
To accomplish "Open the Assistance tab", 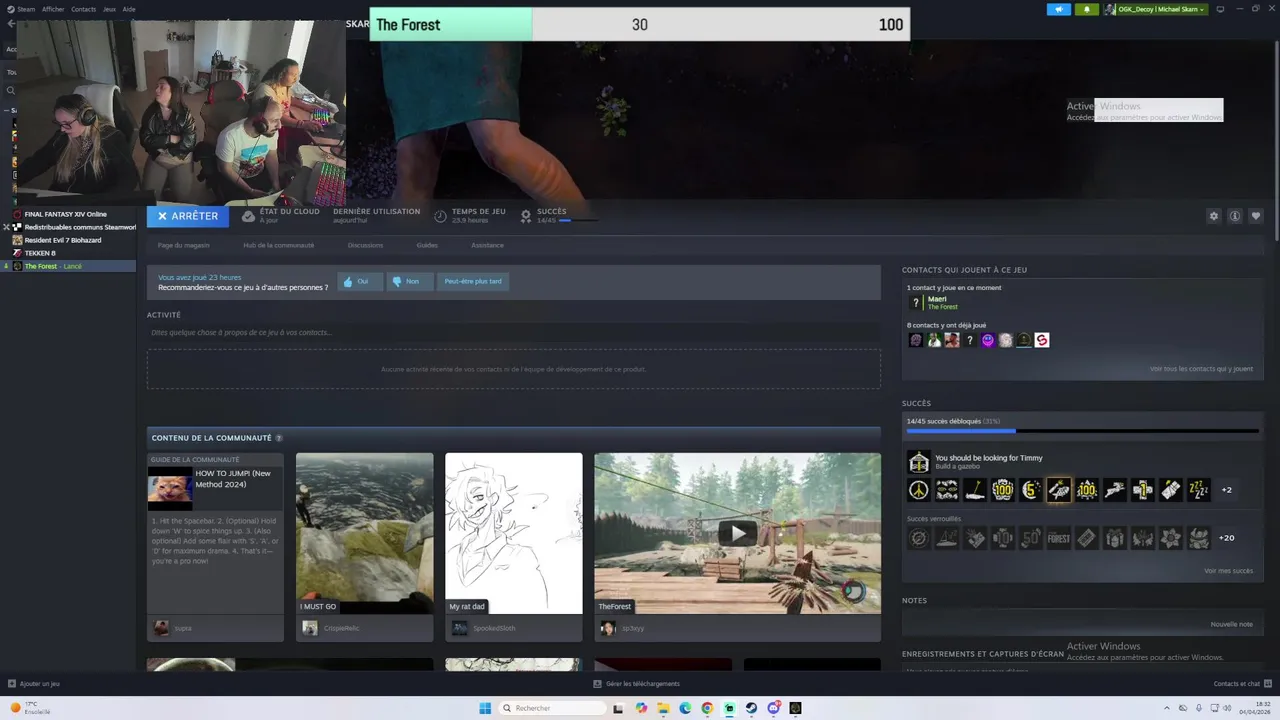I will click(487, 245).
